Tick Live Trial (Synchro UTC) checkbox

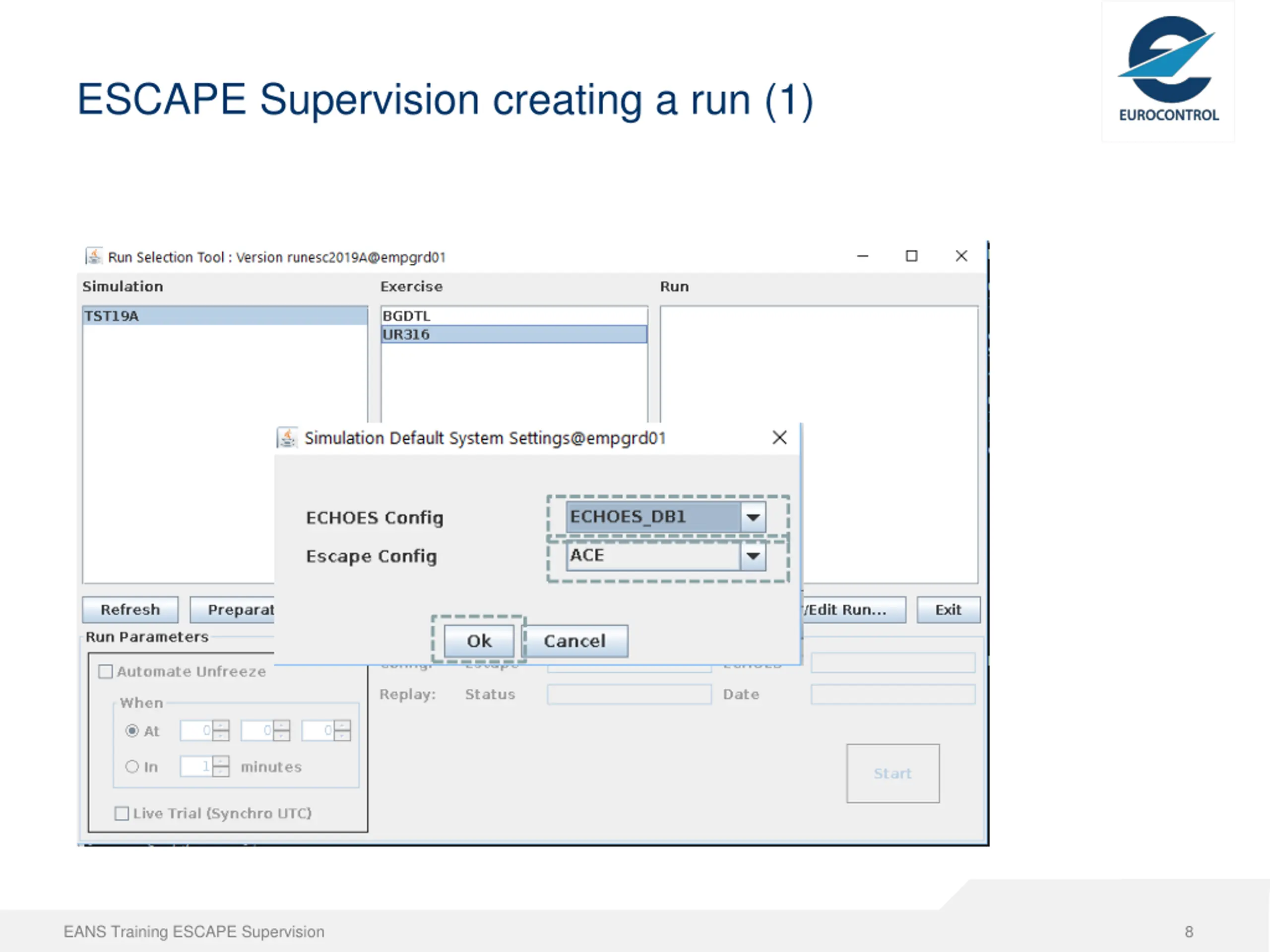point(122,813)
